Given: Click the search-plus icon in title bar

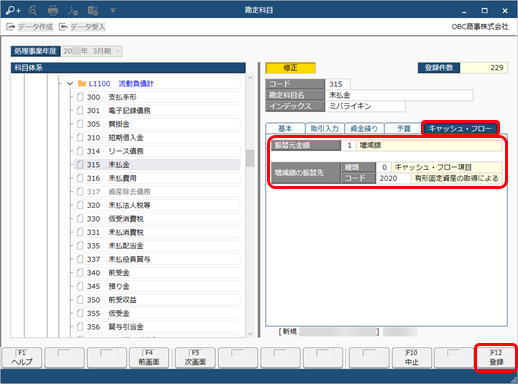Looking at the screenshot, I should tap(13, 10).
